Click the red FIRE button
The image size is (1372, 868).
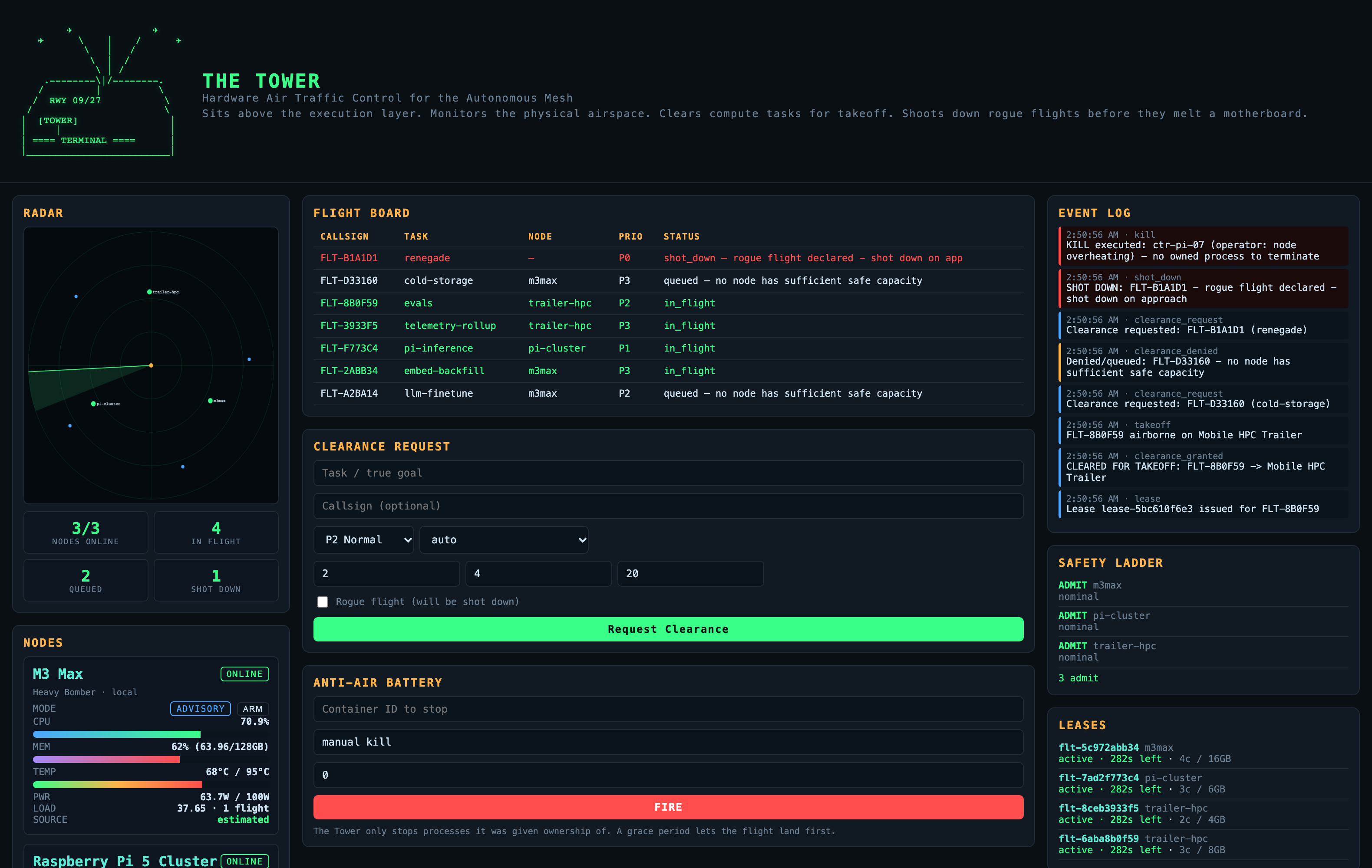pyautogui.click(x=668, y=807)
